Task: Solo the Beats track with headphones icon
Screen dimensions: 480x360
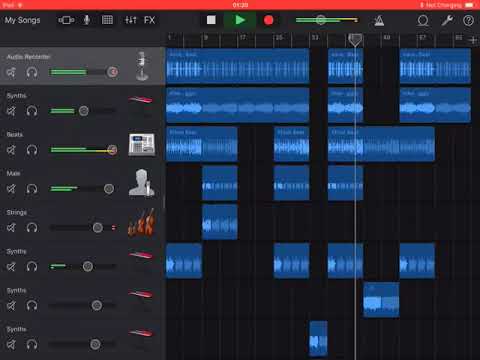Action: (32, 150)
